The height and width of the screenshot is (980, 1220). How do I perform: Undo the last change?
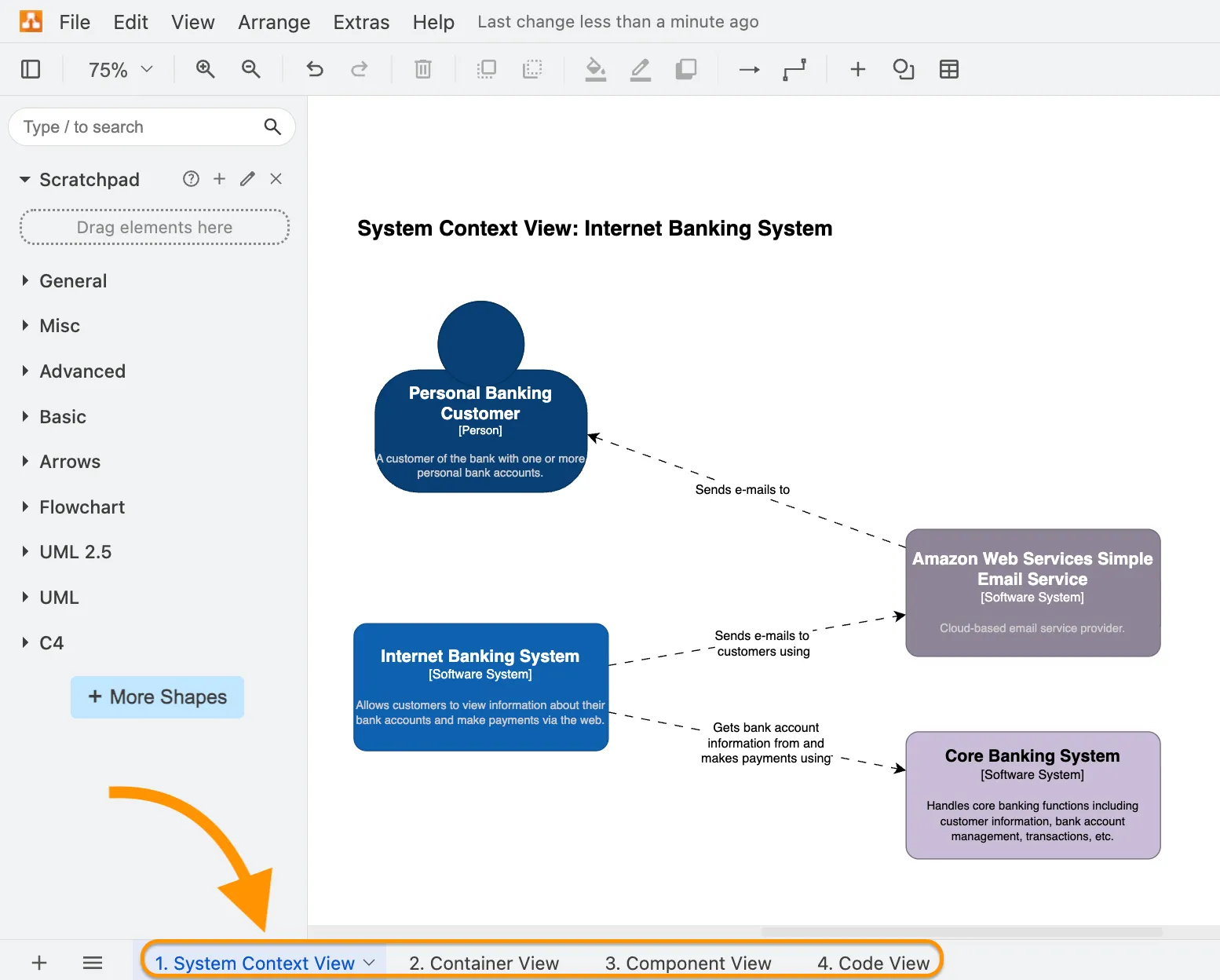(314, 69)
